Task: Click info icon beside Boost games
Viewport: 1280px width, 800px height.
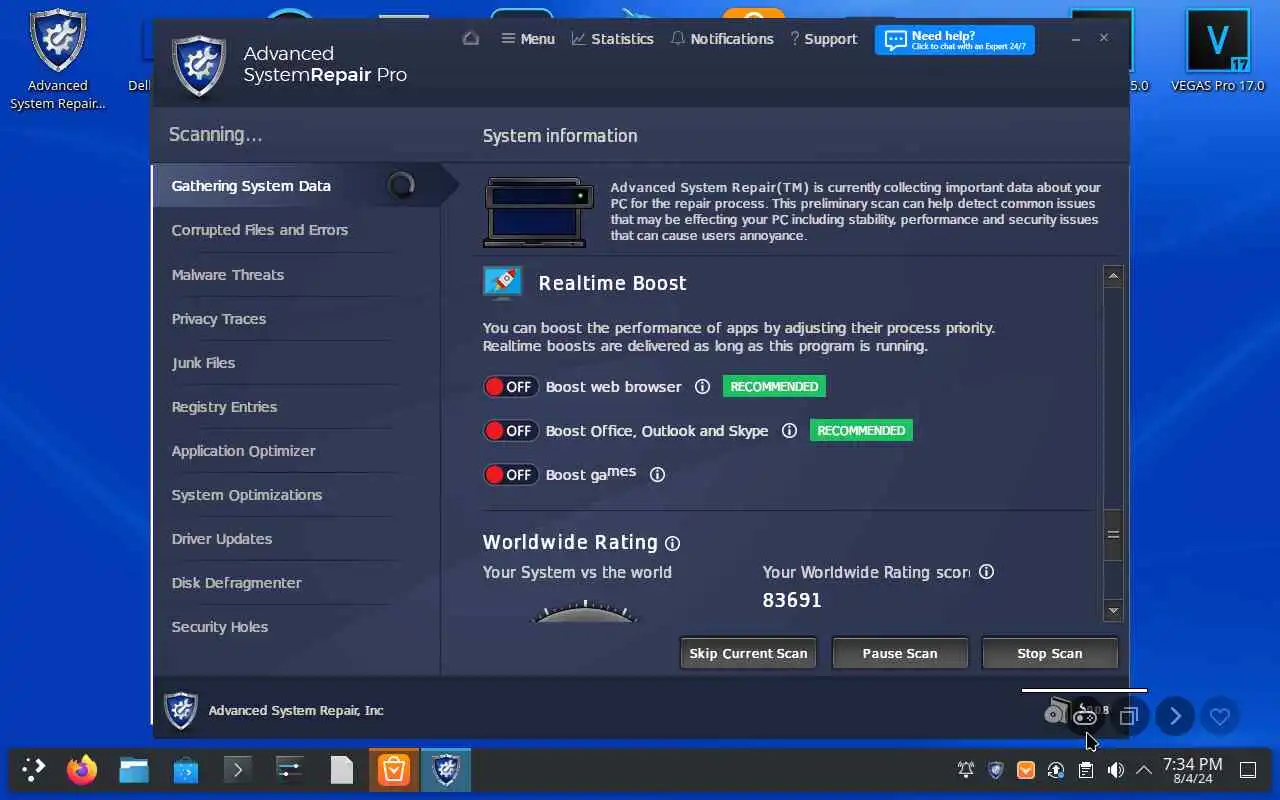Action: tap(657, 475)
